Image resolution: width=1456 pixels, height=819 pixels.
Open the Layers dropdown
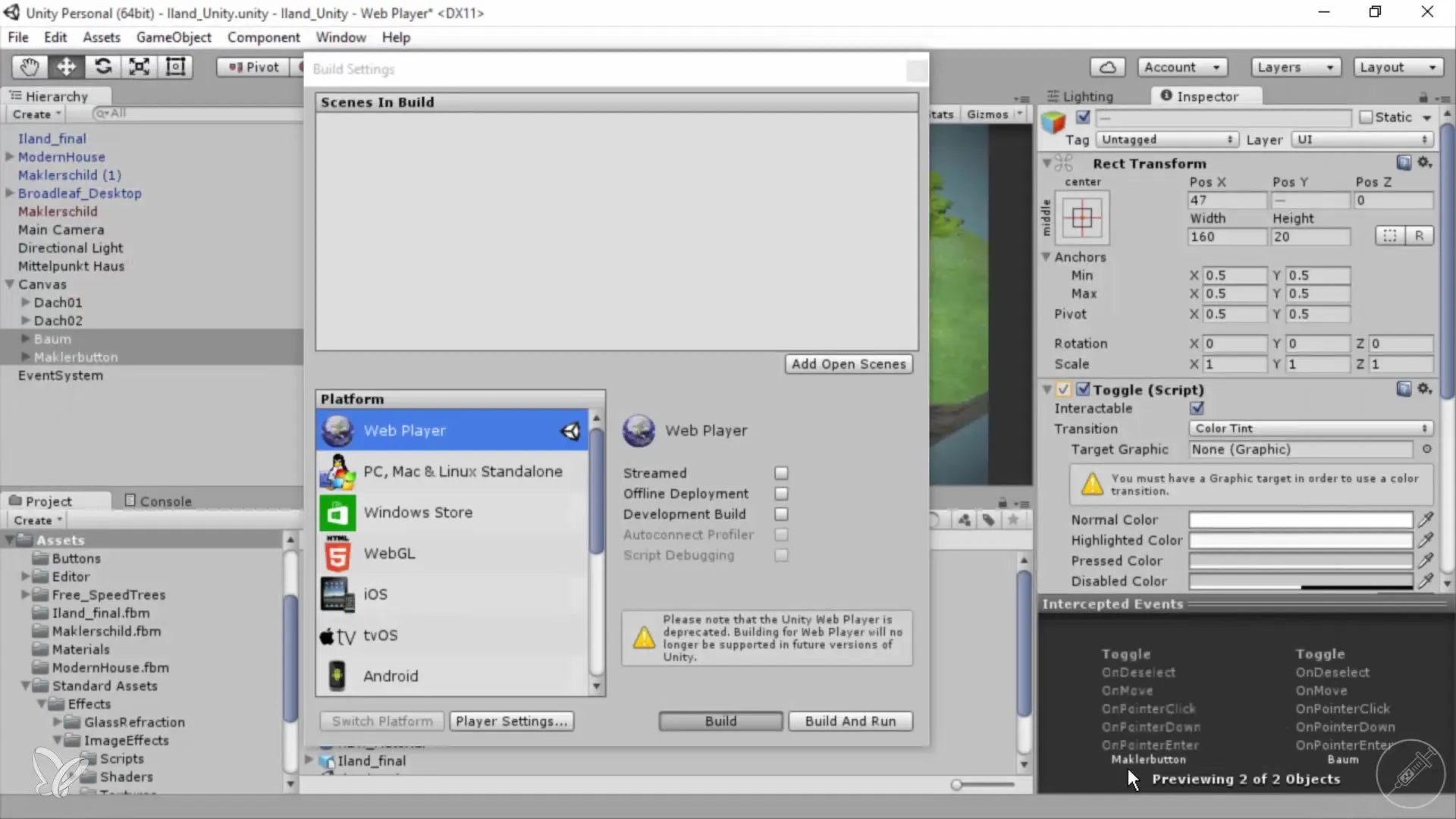pos(1295,67)
